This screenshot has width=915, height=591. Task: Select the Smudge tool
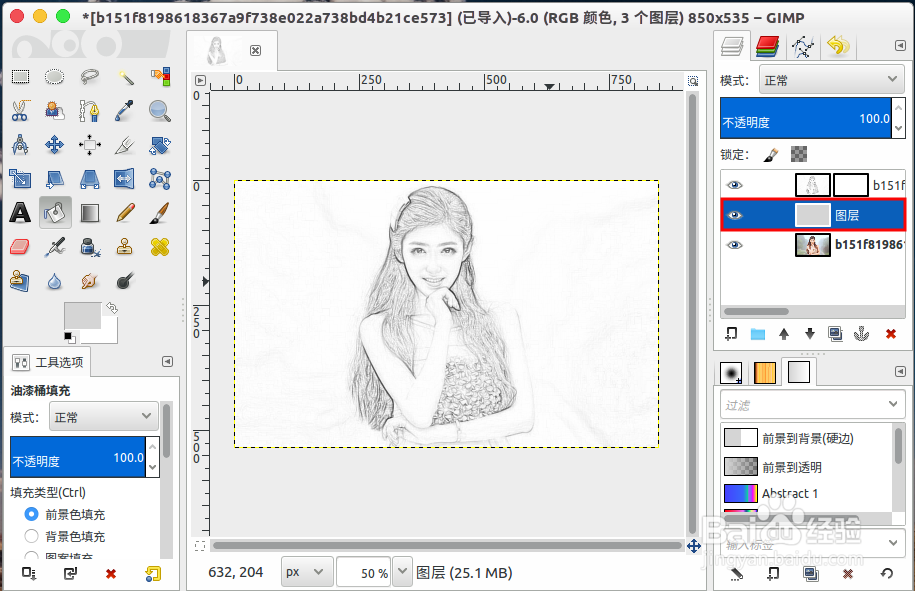(x=89, y=281)
